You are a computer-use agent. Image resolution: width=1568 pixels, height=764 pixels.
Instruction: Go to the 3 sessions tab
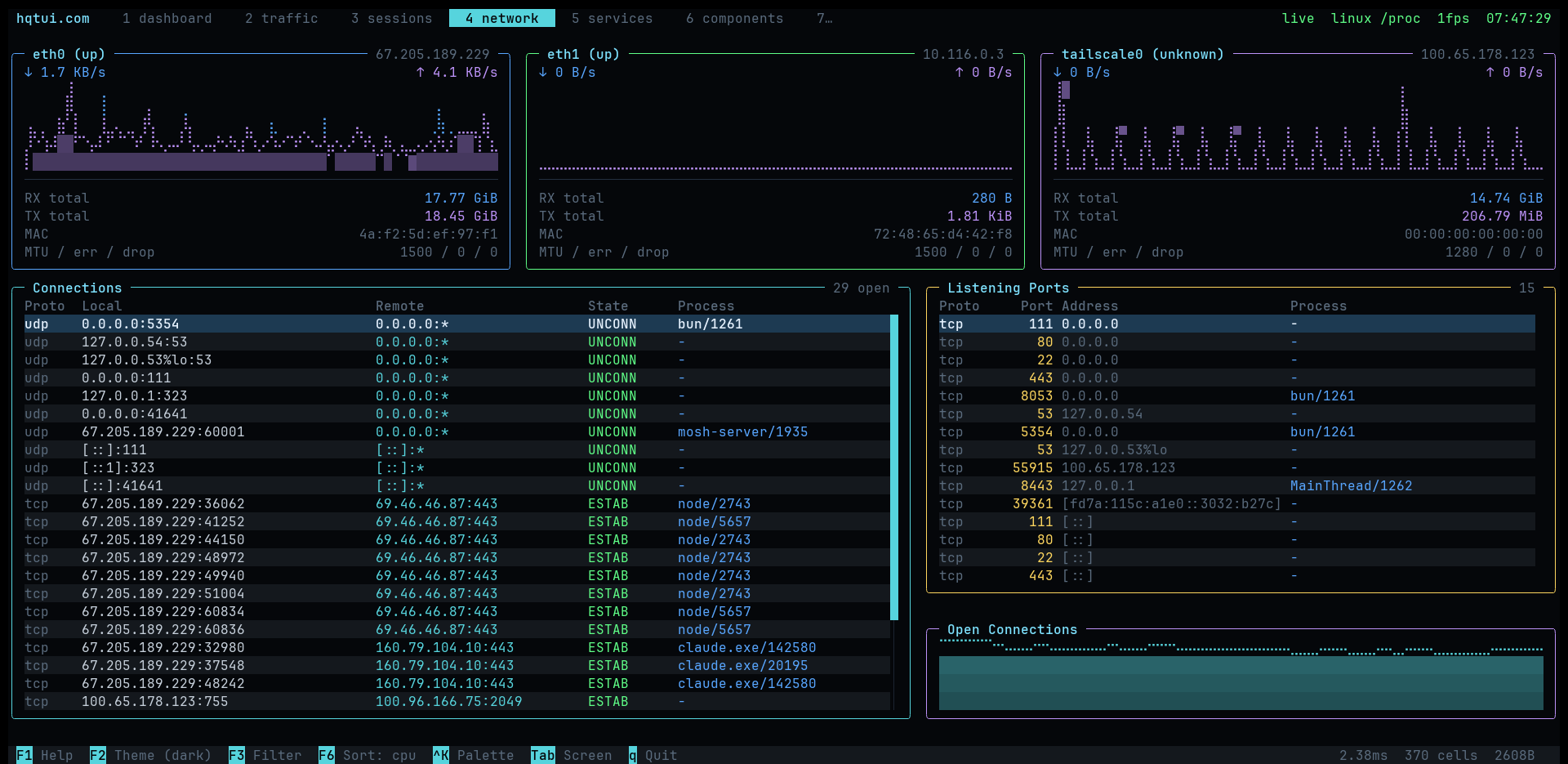coord(392,18)
